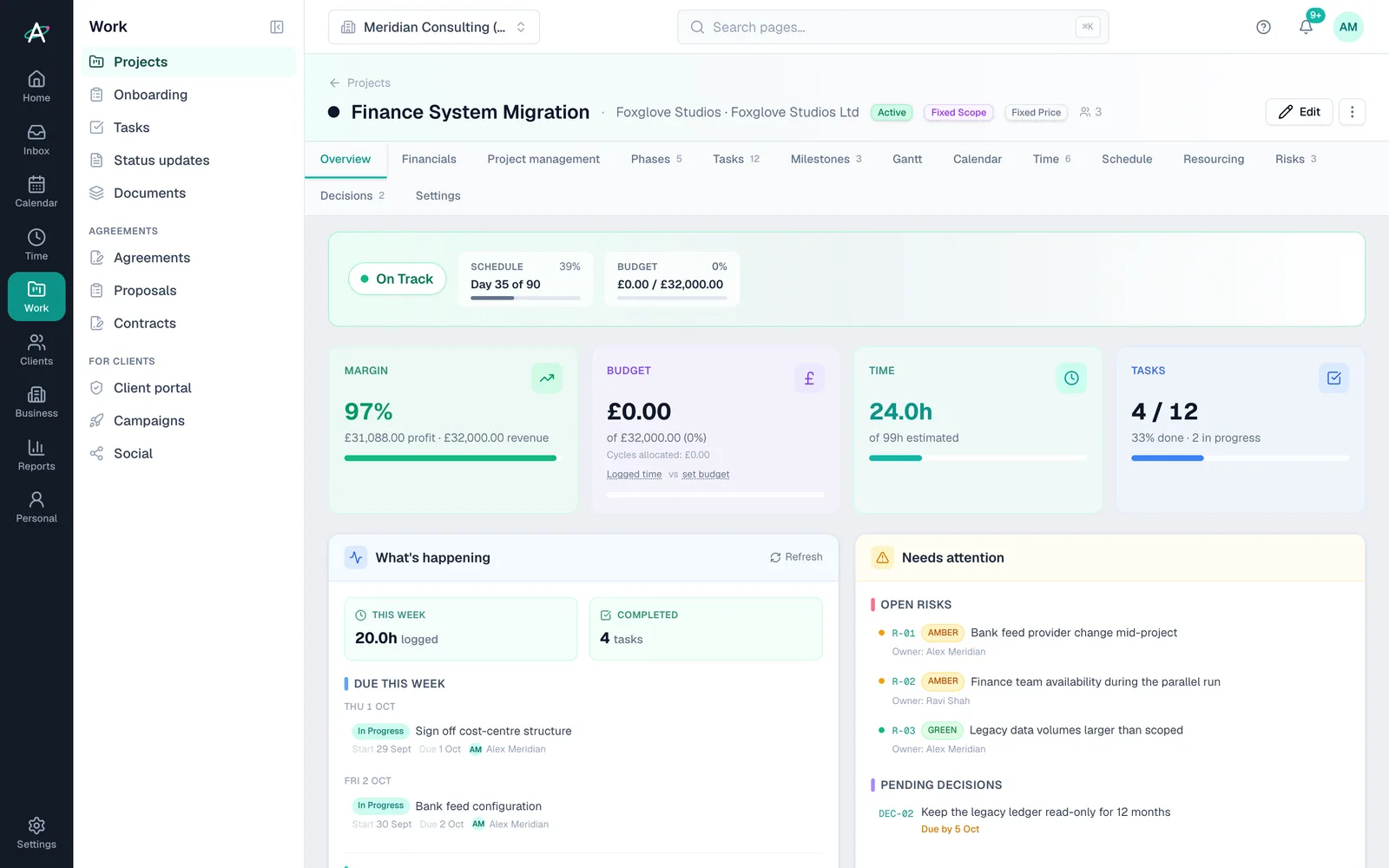Open the project more options menu
The image size is (1389, 868).
[x=1352, y=112]
